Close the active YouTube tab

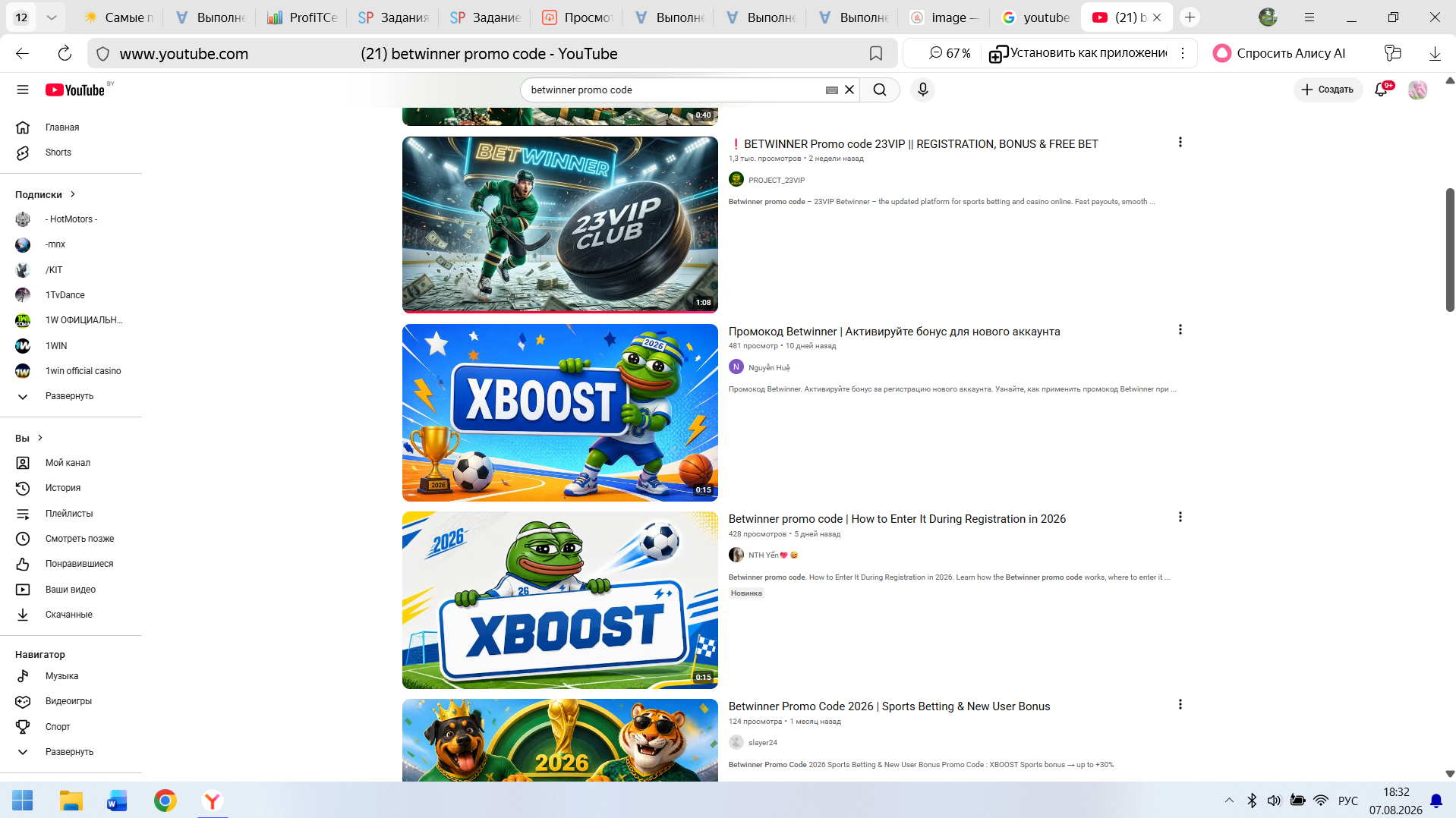(1157, 17)
